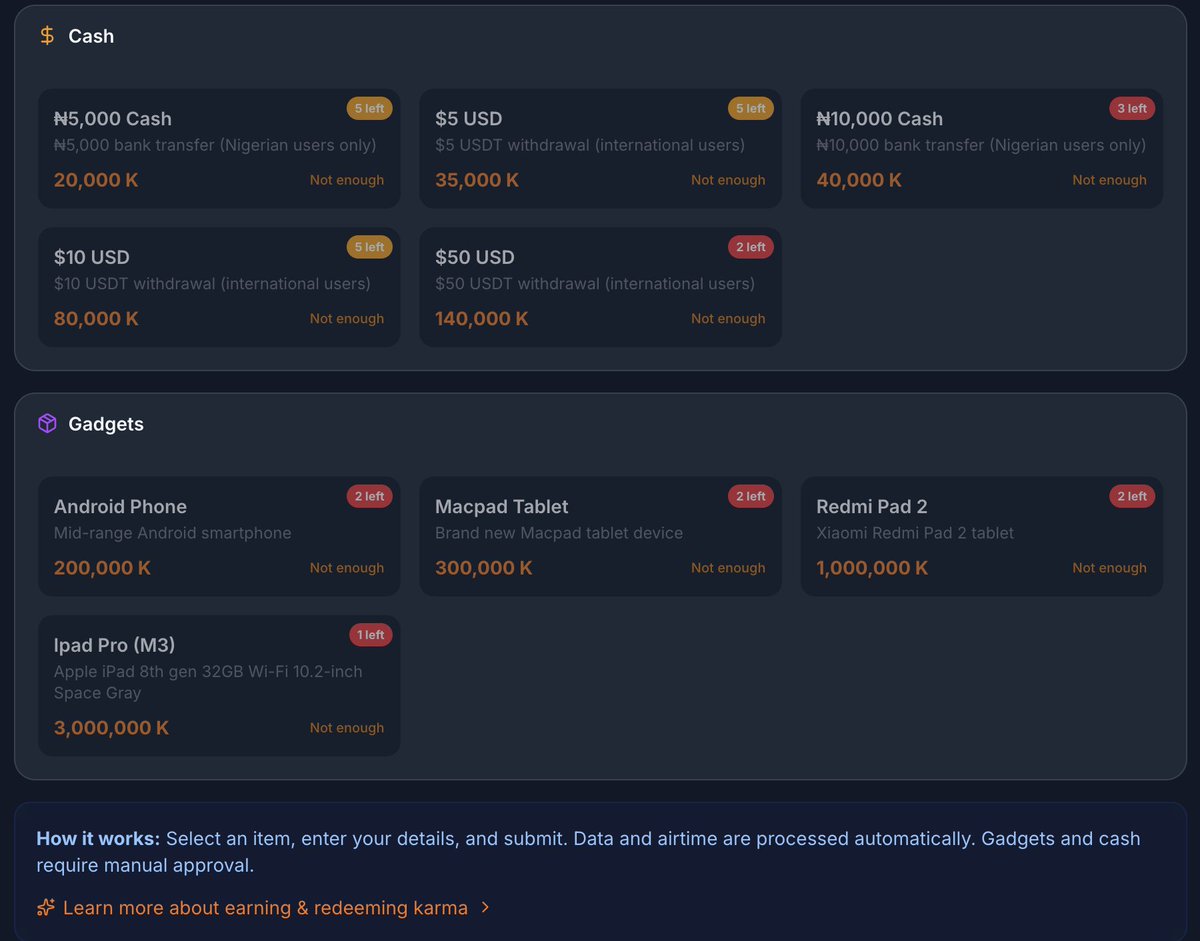1200x941 pixels.
Task: Click Not enough on the Android Phone card
Action: tap(347, 568)
